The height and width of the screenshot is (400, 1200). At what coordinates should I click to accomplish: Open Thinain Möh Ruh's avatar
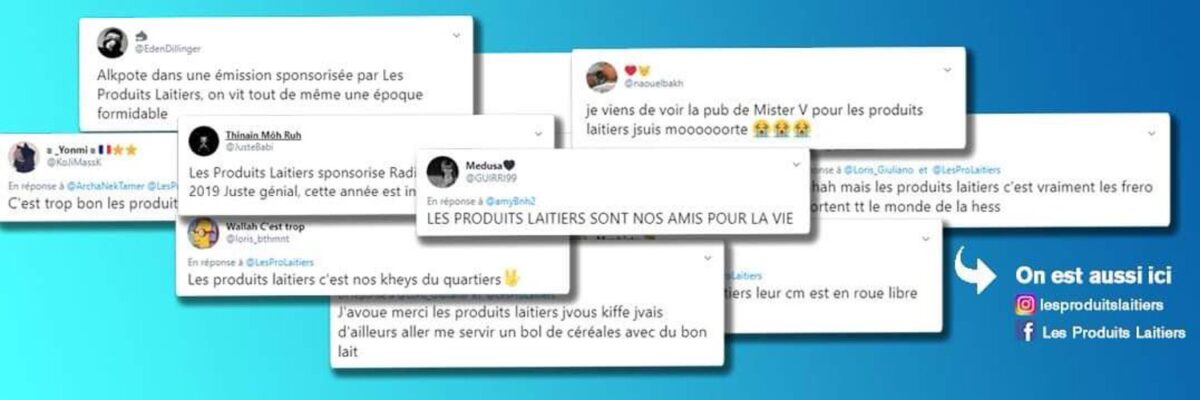(x=204, y=139)
